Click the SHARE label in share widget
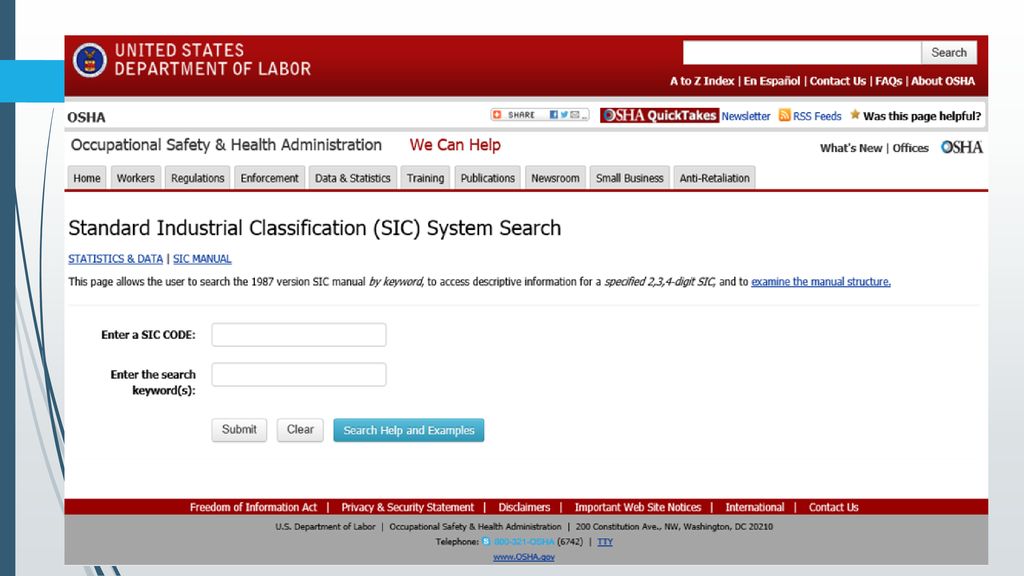The height and width of the screenshot is (576, 1024). pos(521,115)
